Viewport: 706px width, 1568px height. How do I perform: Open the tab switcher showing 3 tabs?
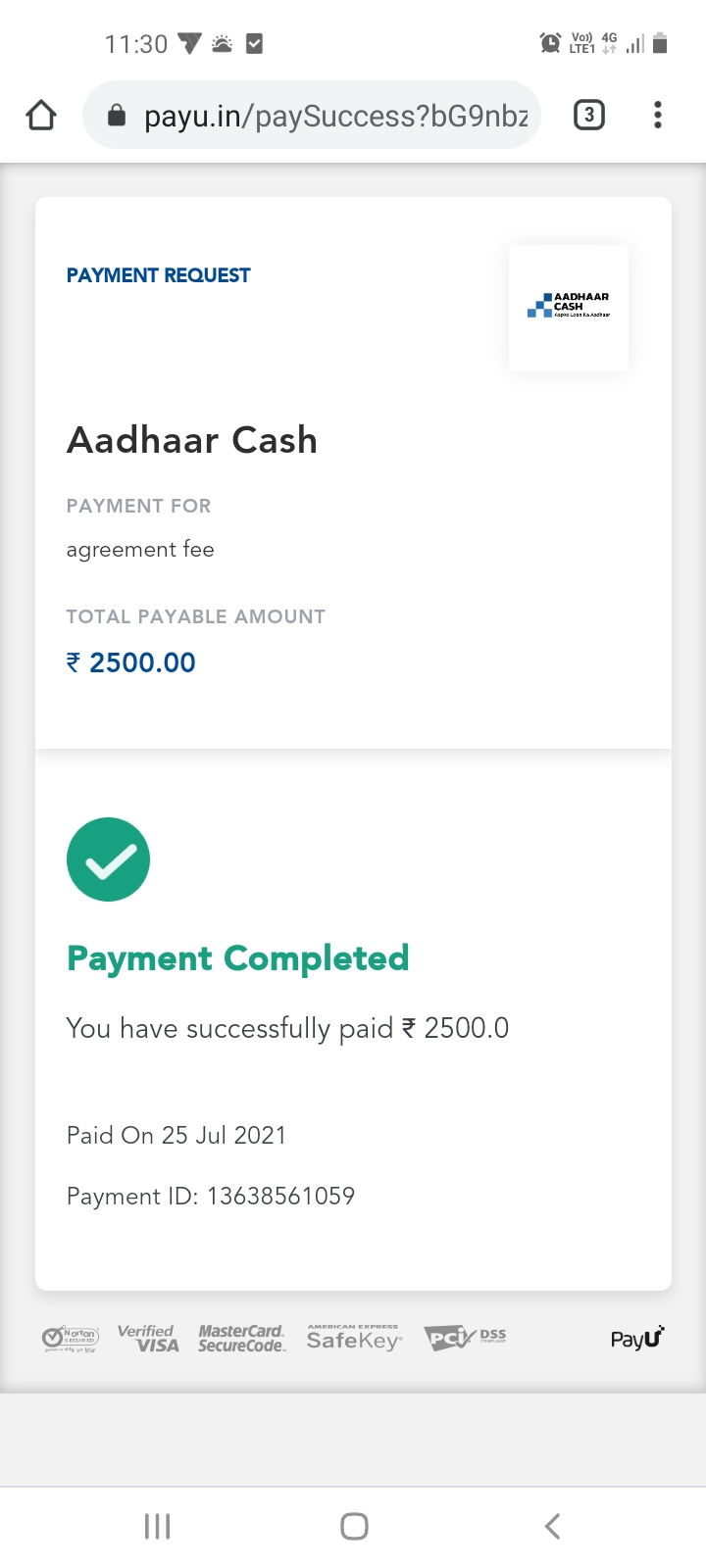(x=588, y=116)
